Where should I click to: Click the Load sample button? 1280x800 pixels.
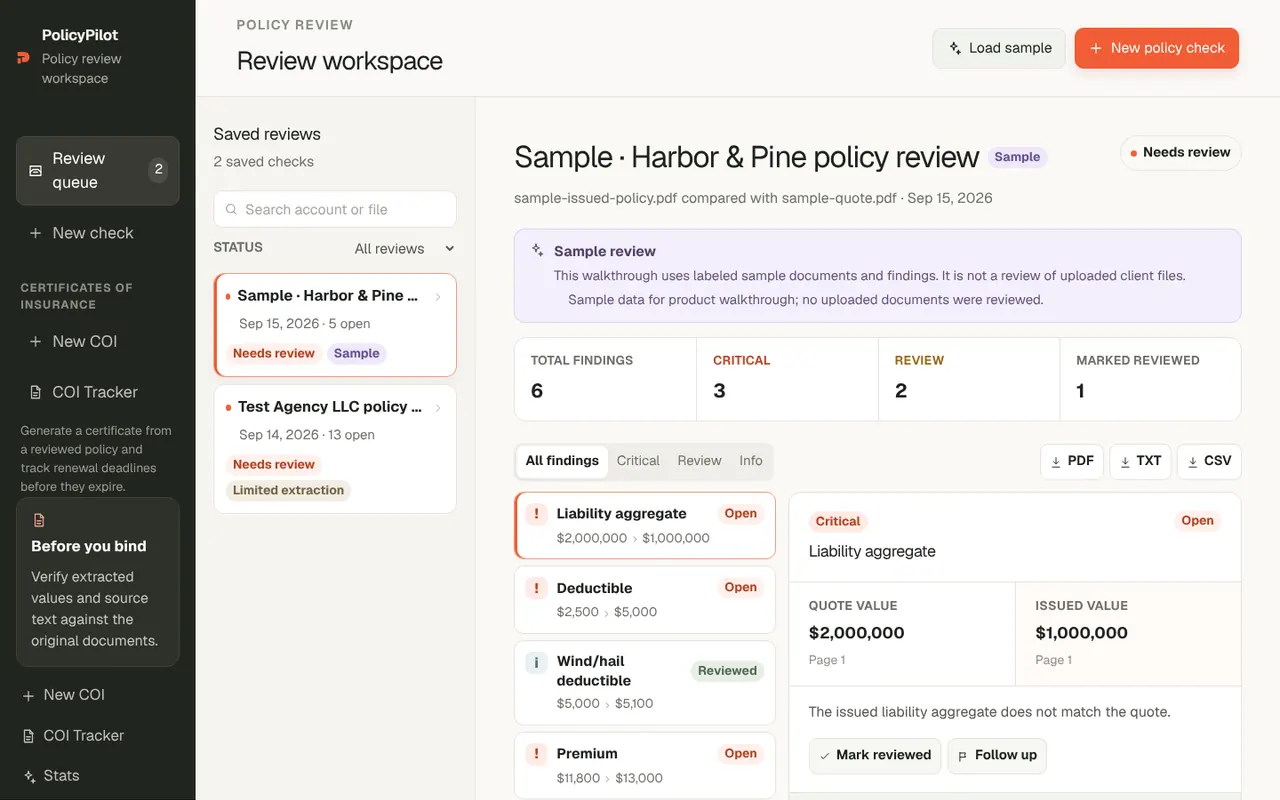(x=999, y=48)
